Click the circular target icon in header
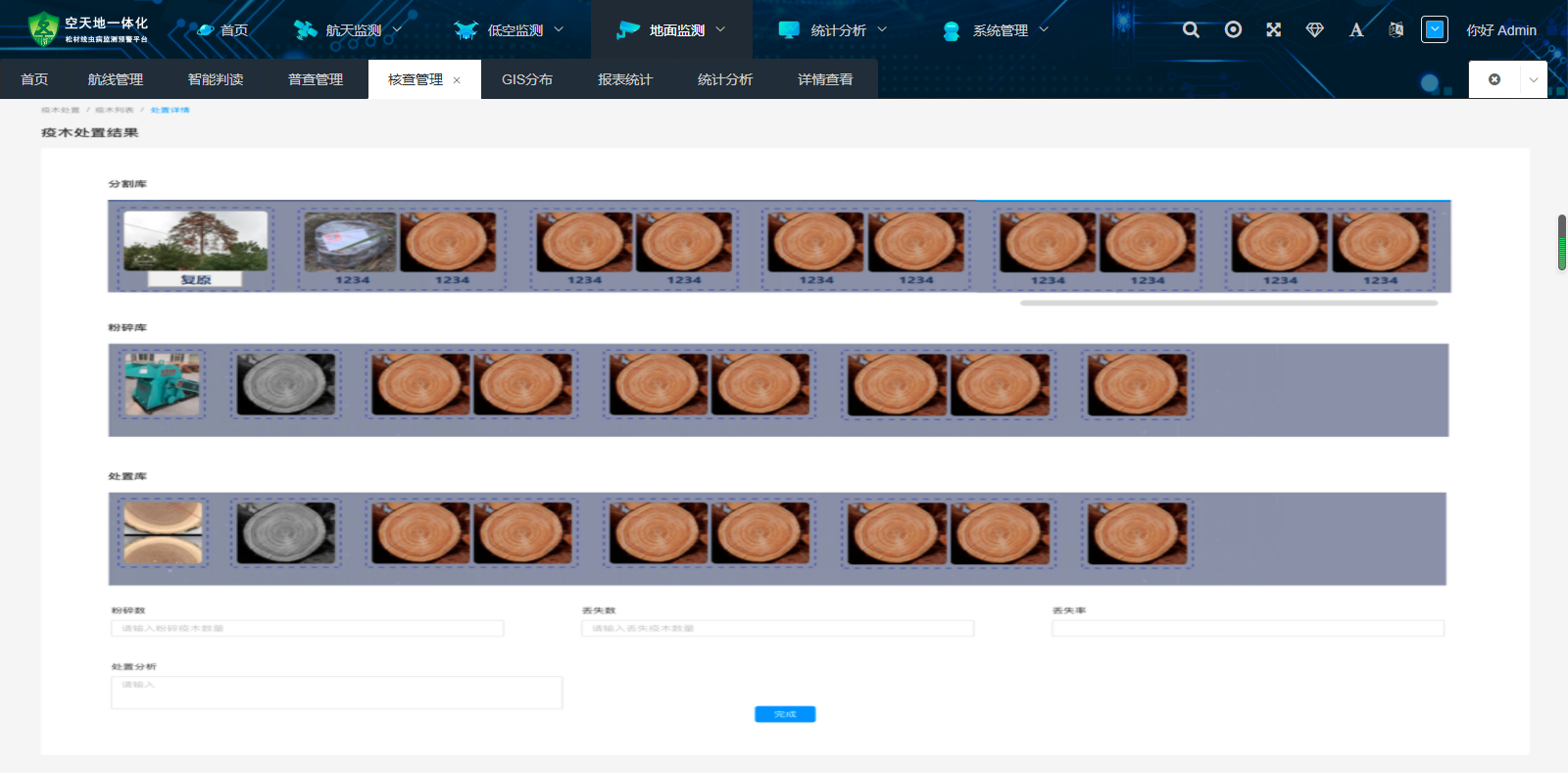 click(x=1233, y=30)
